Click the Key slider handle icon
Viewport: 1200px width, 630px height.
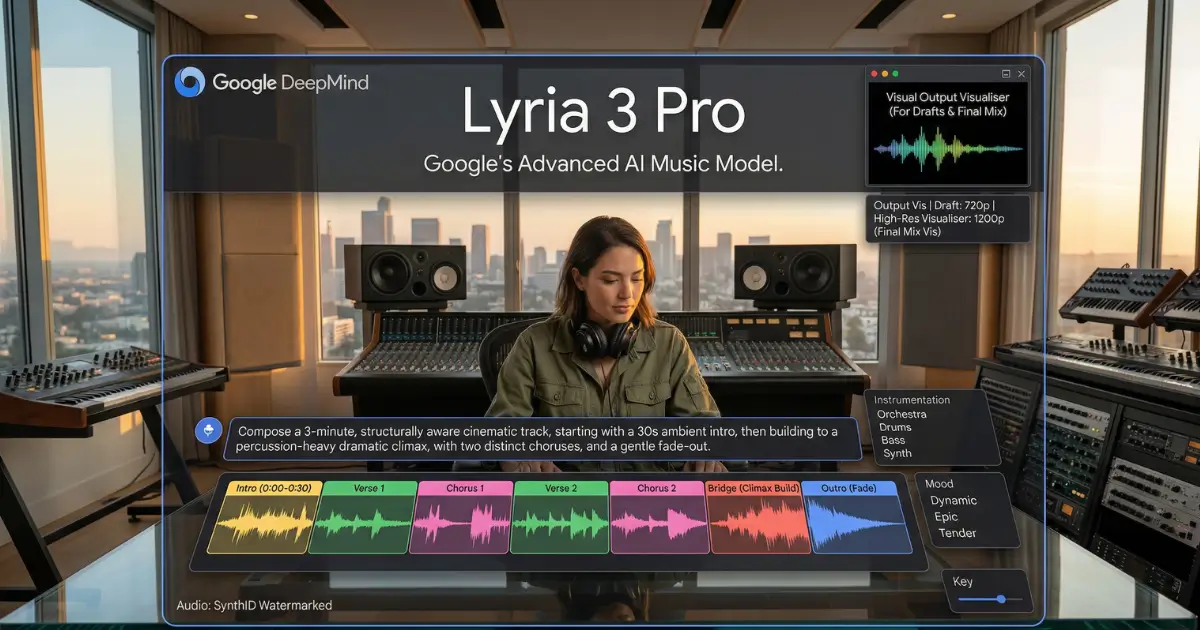point(1002,599)
